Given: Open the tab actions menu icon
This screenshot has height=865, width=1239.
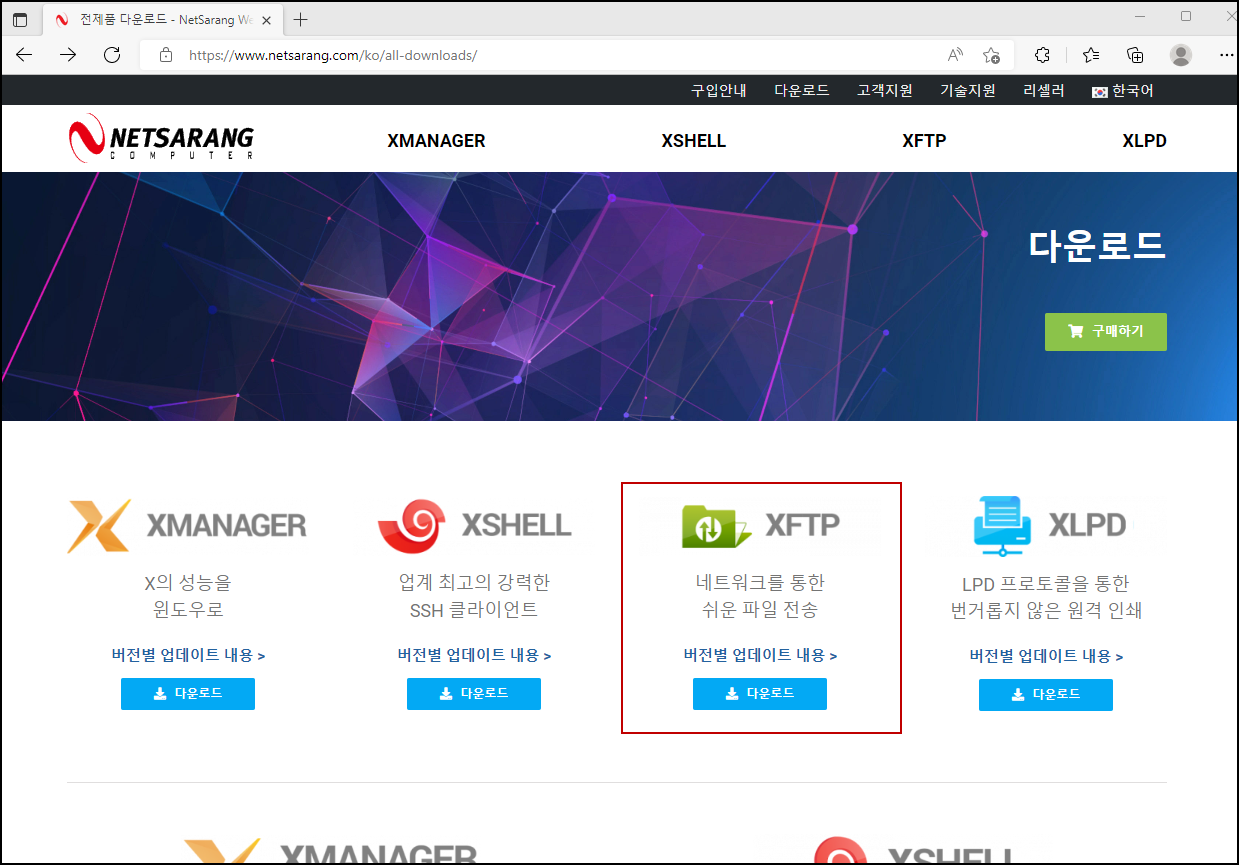Looking at the screenshot, I should pos(20,20).
